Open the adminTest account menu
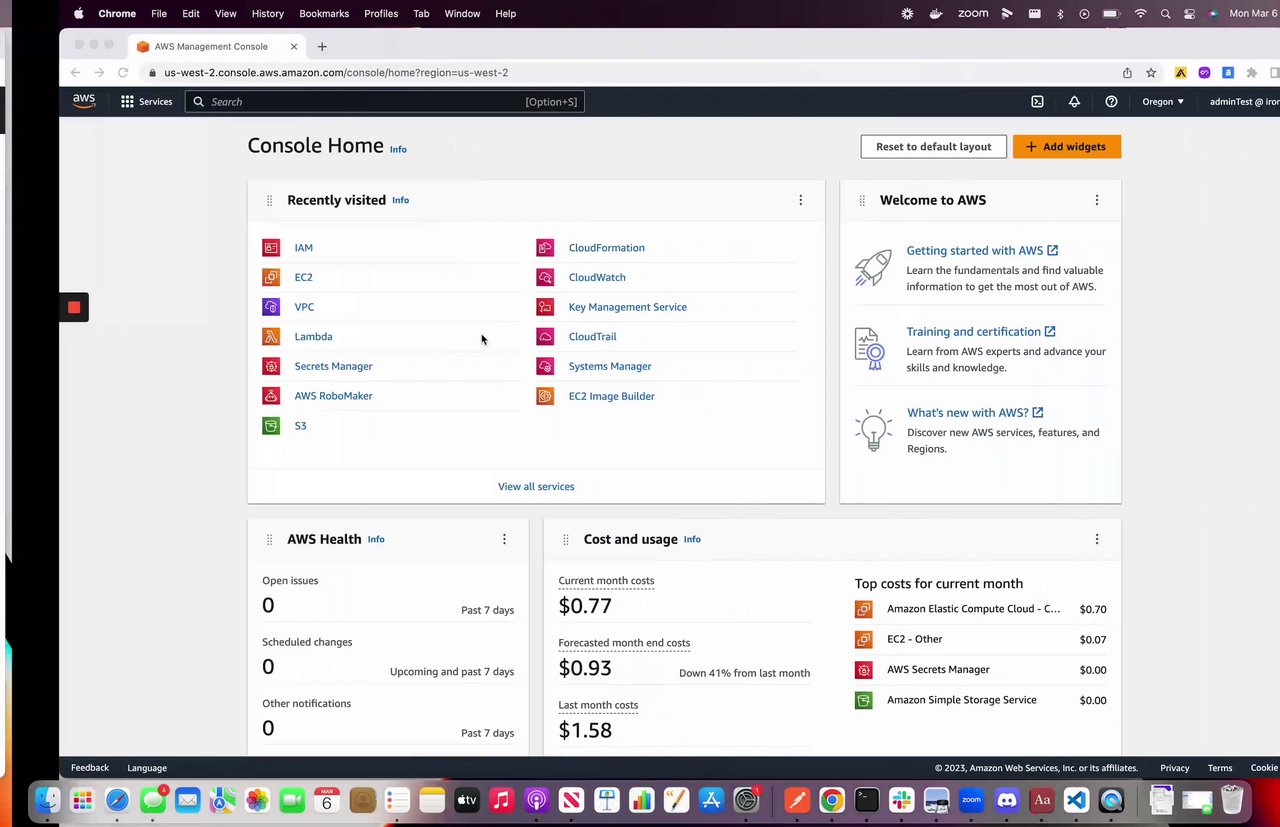The width and height of the screenshot is (1280, 827). 1243,101
